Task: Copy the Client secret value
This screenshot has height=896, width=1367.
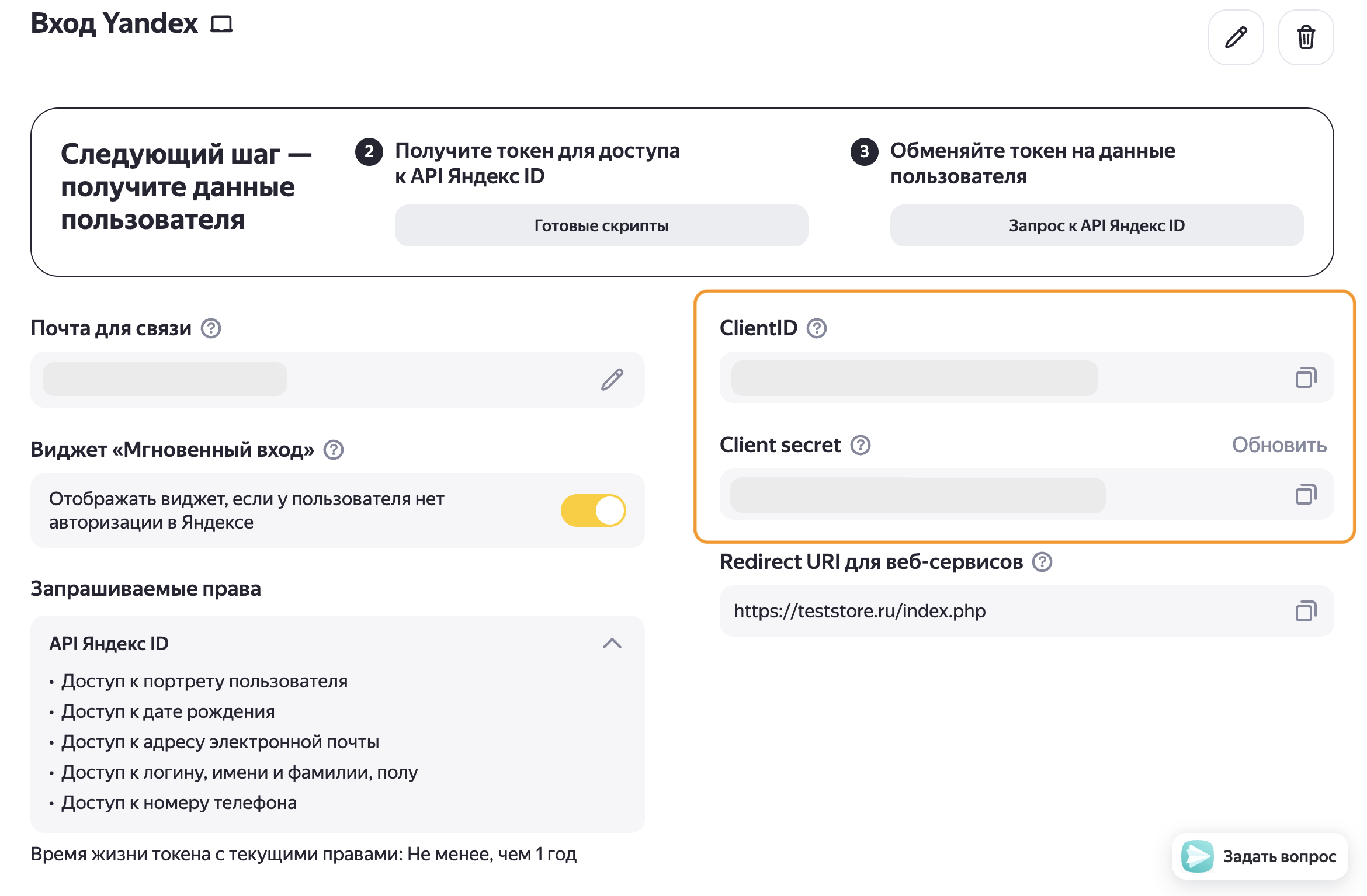Action: coord(1306,495)
